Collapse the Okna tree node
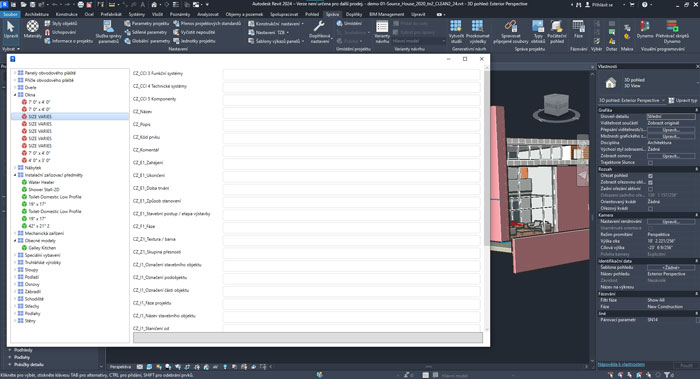The width and height of the screenshot is (700, 379). 15,95
